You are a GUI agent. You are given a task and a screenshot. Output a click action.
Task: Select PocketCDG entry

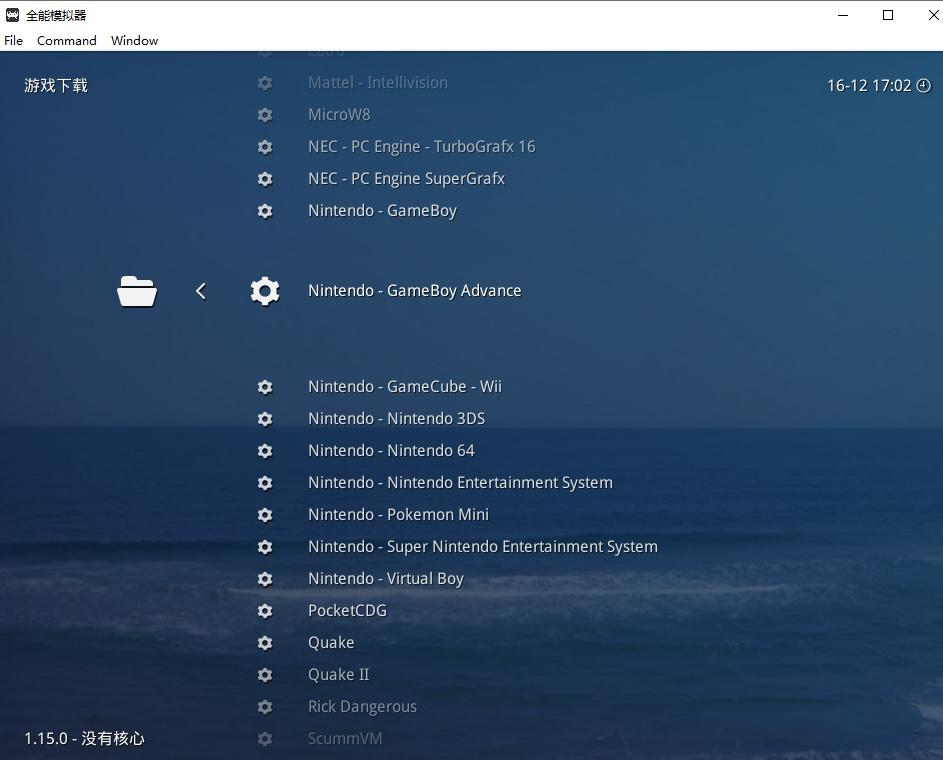(x=348, y=610)
